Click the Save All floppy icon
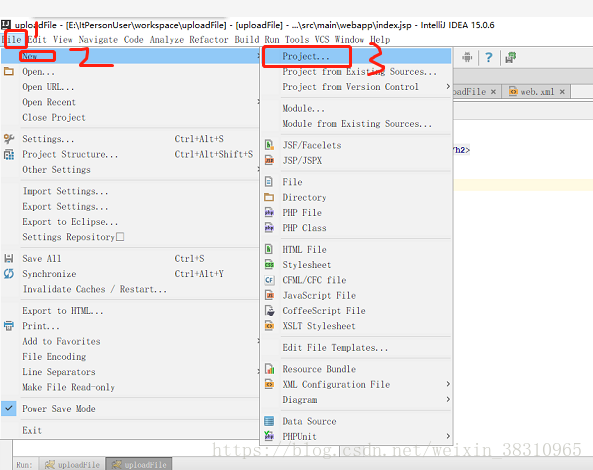The image size is (593, 470). click(9, 258)
